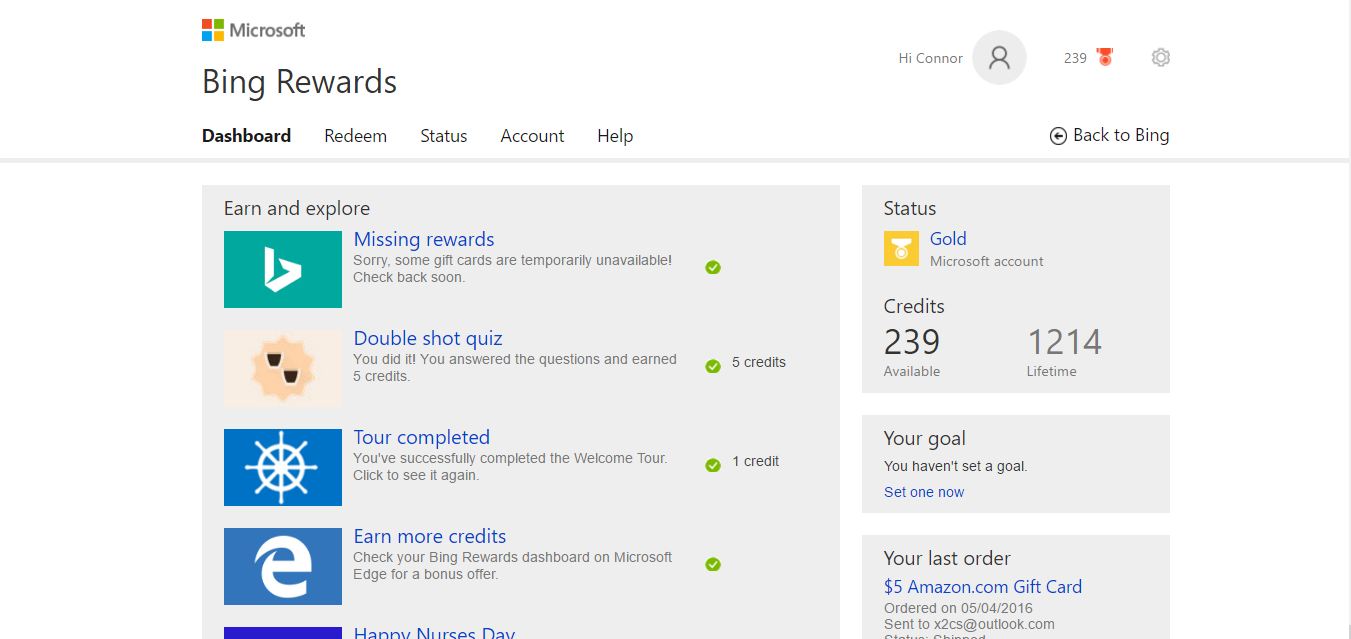Open the Missing rewards link
This screenshot has width=1351, height=639.
(423, 239)
